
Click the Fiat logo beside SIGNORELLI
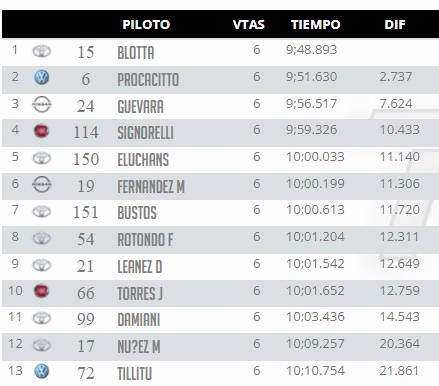coord(42,131)
